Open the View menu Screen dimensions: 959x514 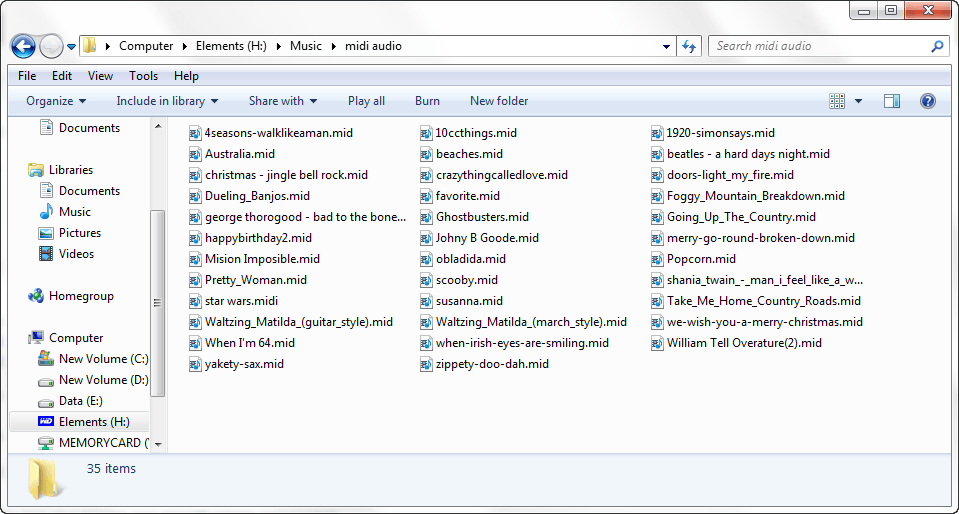click(x=100, y=76)
